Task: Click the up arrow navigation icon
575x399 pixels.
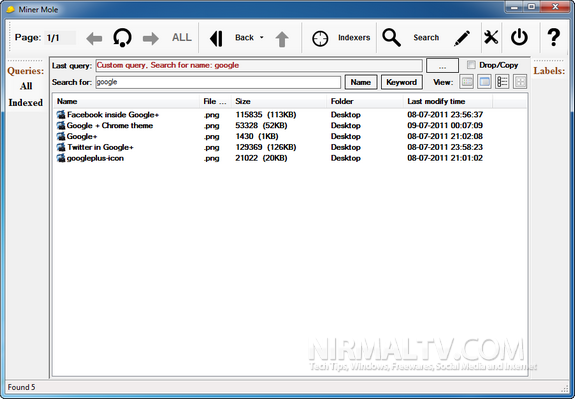Action: click(x=282, y=39)
